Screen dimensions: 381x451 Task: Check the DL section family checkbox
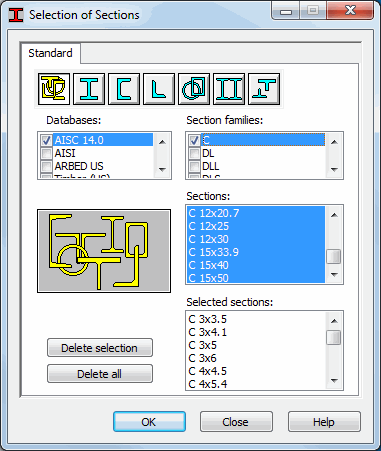coord(194,153)
